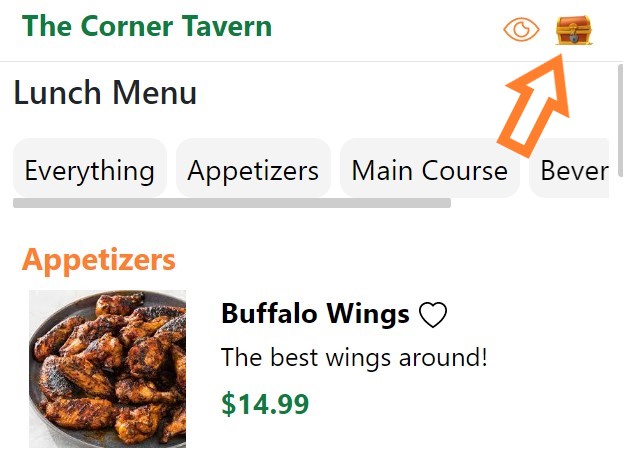Open the treasure chest icon
Image resolution: width=623 pixels, height=457 pixels.
pyautogui.click(x=574, y=30)
